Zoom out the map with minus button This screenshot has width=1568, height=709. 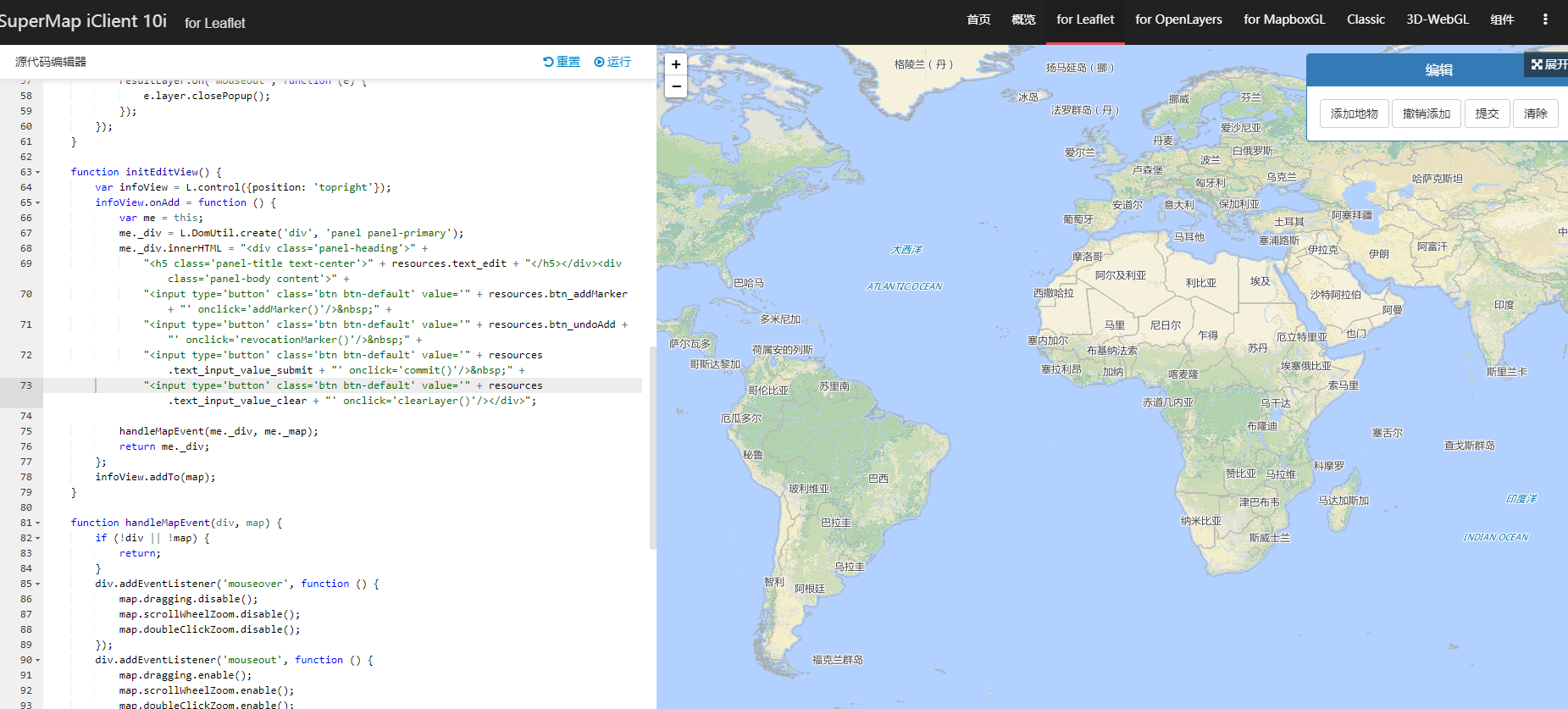pyautogui.click(x=676, y=86)
